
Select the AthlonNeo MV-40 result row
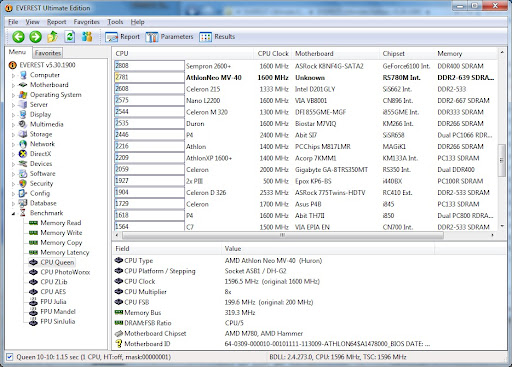pyautogui.click(x=305, y=77)
